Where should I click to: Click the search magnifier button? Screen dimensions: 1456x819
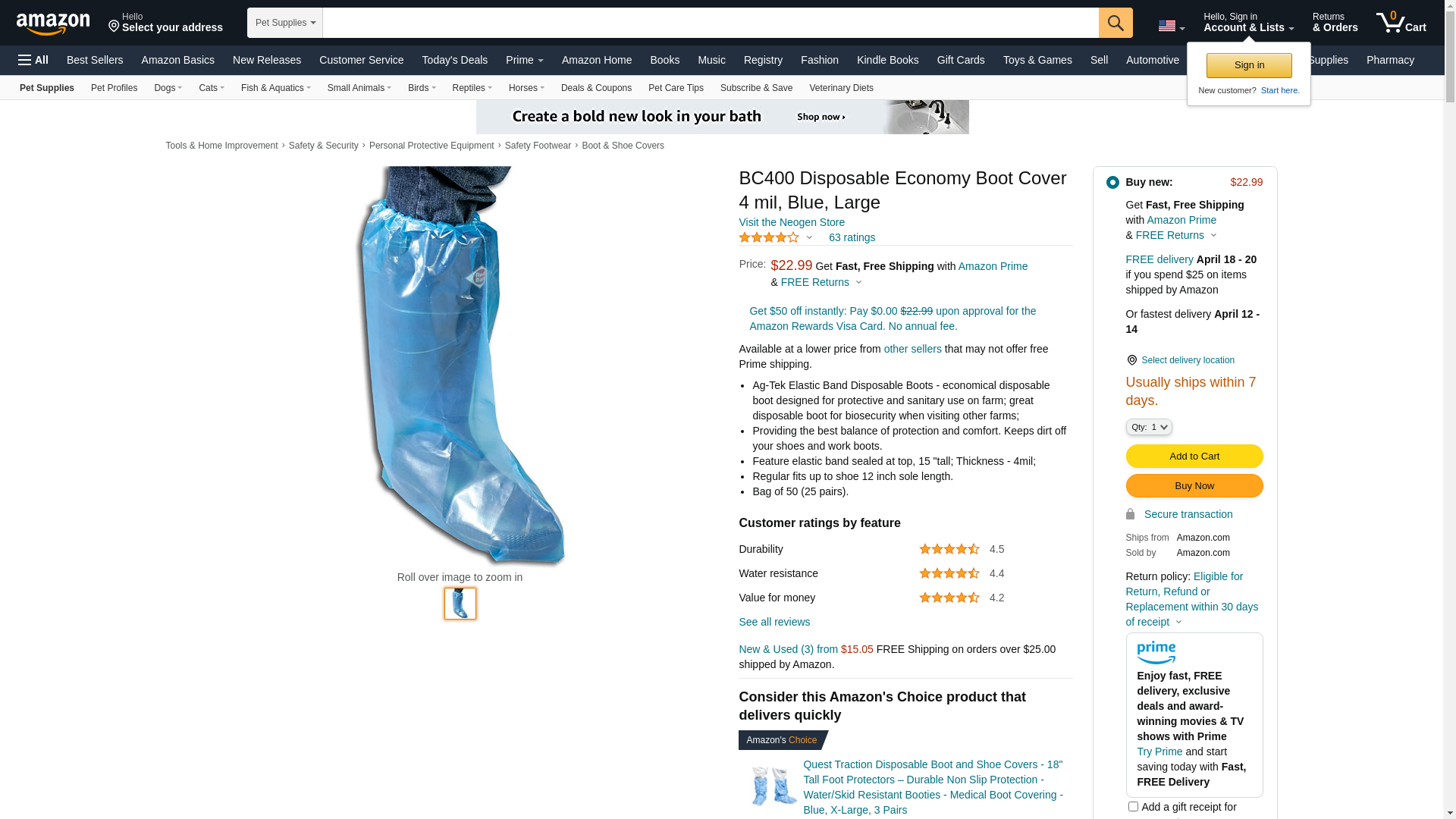(1116, 23)
